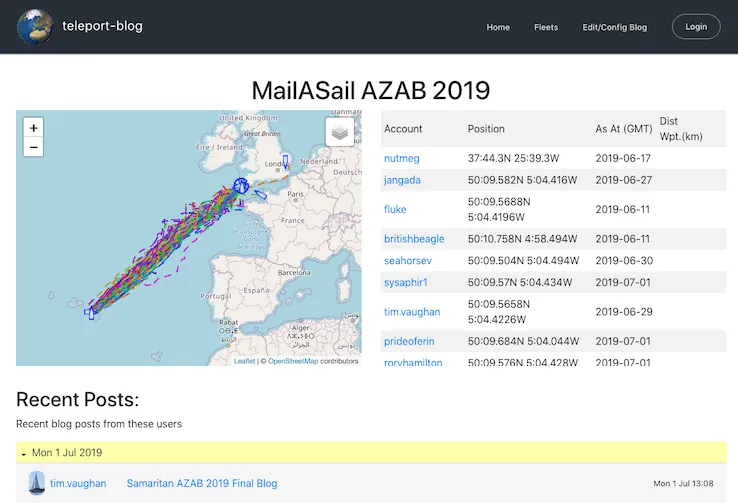Collapse the Mon 1 Jul 2019 section
The image size is (738, 503).
click(24, 453)
